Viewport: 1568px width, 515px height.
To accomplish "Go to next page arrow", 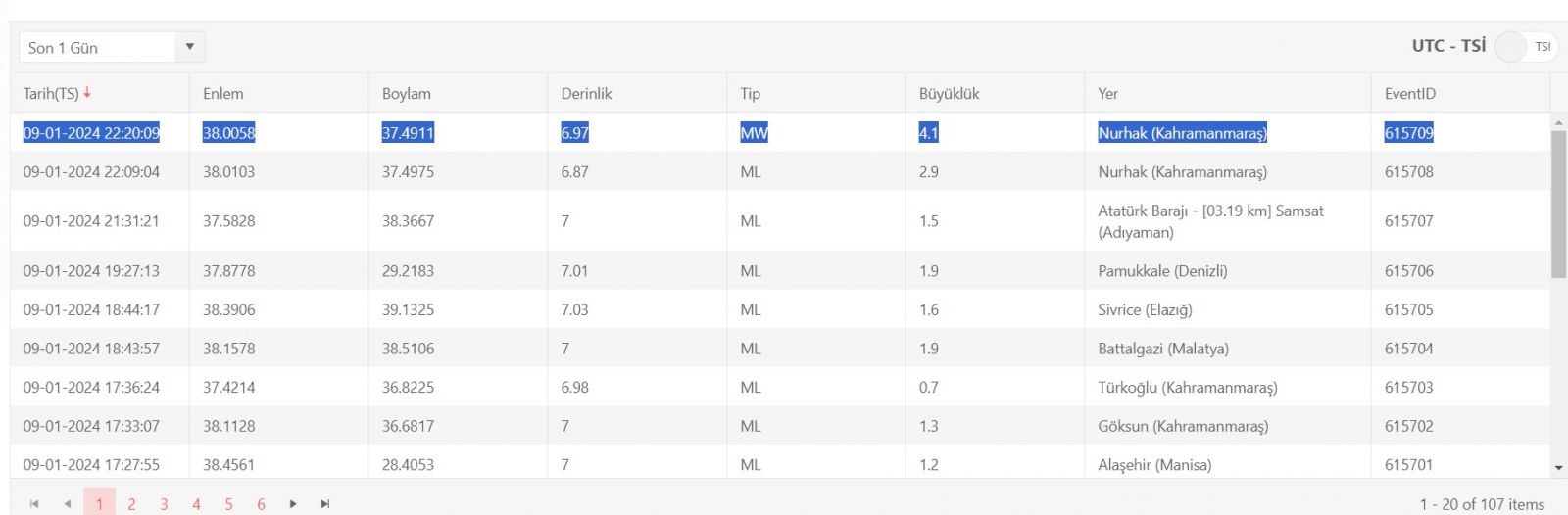I will click(293, 504).
